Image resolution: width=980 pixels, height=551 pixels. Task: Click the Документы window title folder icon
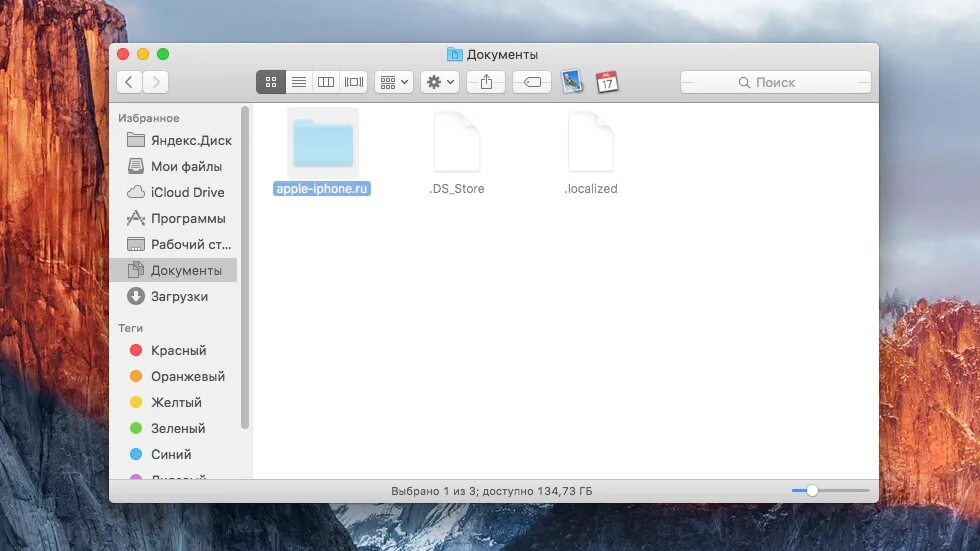(454, 54)
